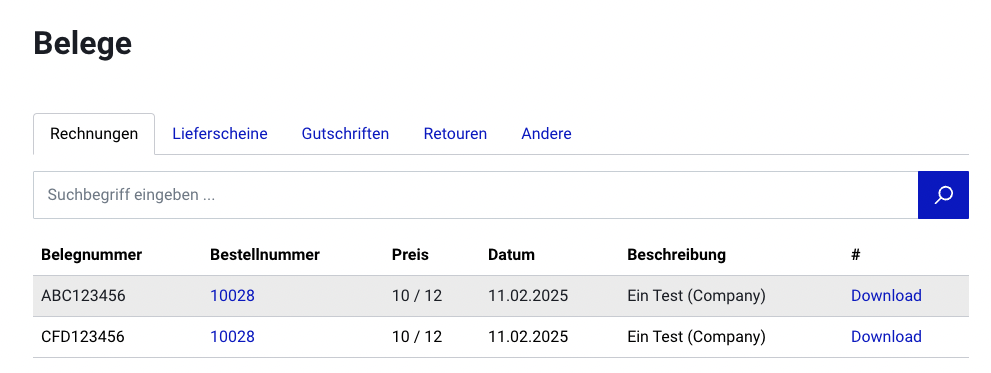991x373 pixels.
Task: Click the Datum column header
Action: pyautogui.click(x=511, y=255)
